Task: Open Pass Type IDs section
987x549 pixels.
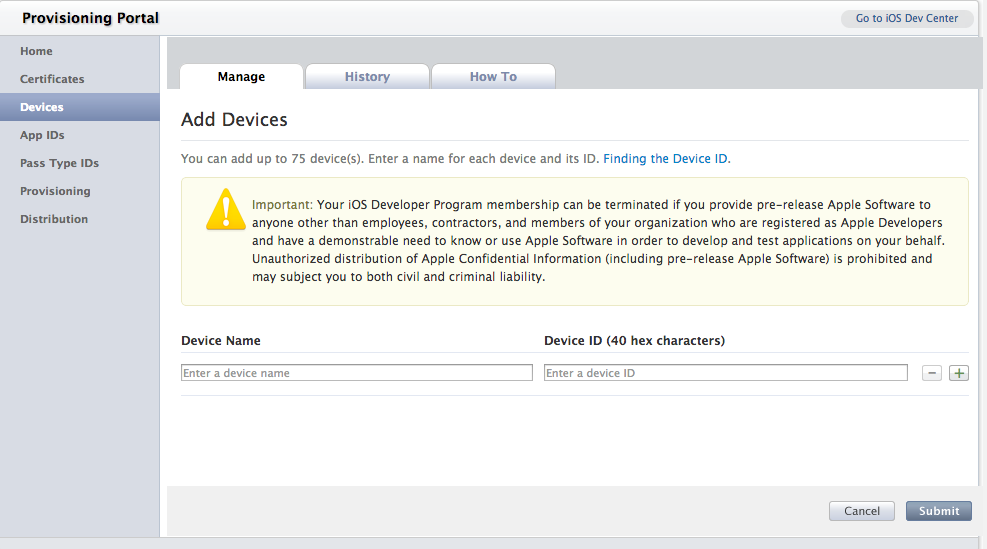Action: point(59,163)
